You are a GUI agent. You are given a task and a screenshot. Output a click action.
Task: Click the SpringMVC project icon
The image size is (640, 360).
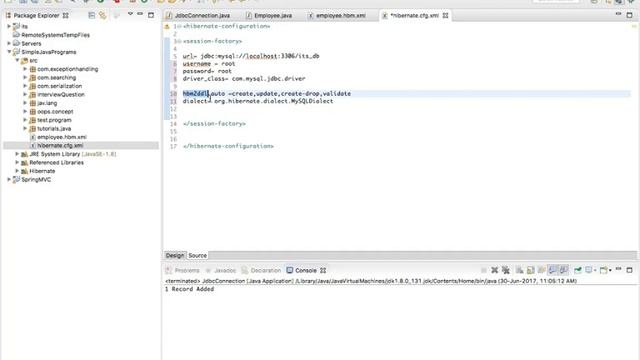point(16,180)
